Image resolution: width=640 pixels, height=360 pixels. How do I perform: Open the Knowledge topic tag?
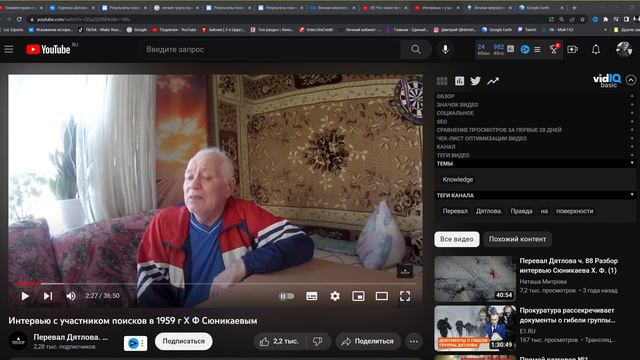point(458,180)
